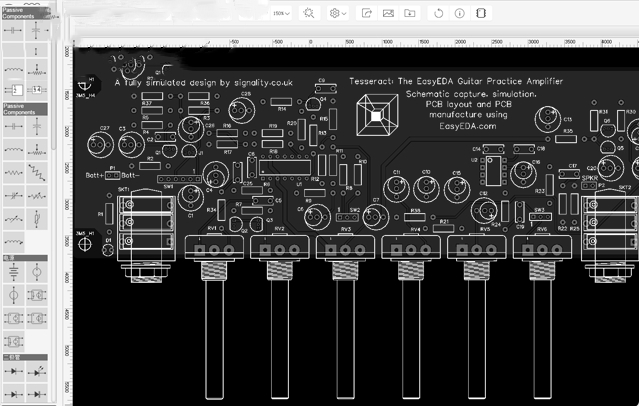The image size is (639, 406).
Task: Click the Tesseract title text on PCB
Action: [x=456, y=81]
